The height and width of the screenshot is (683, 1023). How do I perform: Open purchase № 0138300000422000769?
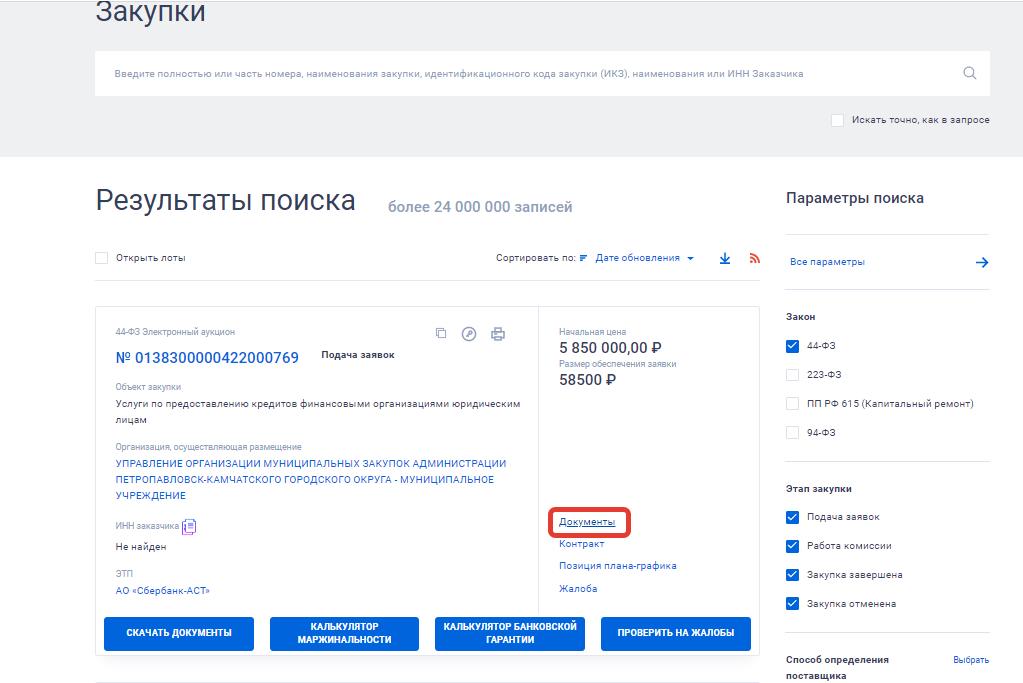click(207, 357)
